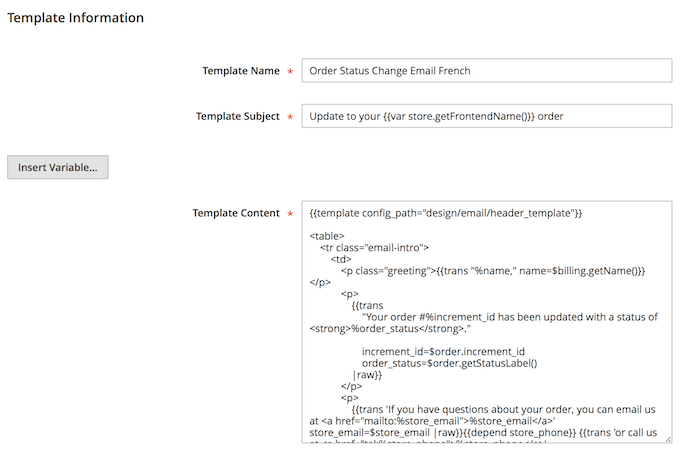
Task: Click the Template Subject input field
Action: coord(486,116)
